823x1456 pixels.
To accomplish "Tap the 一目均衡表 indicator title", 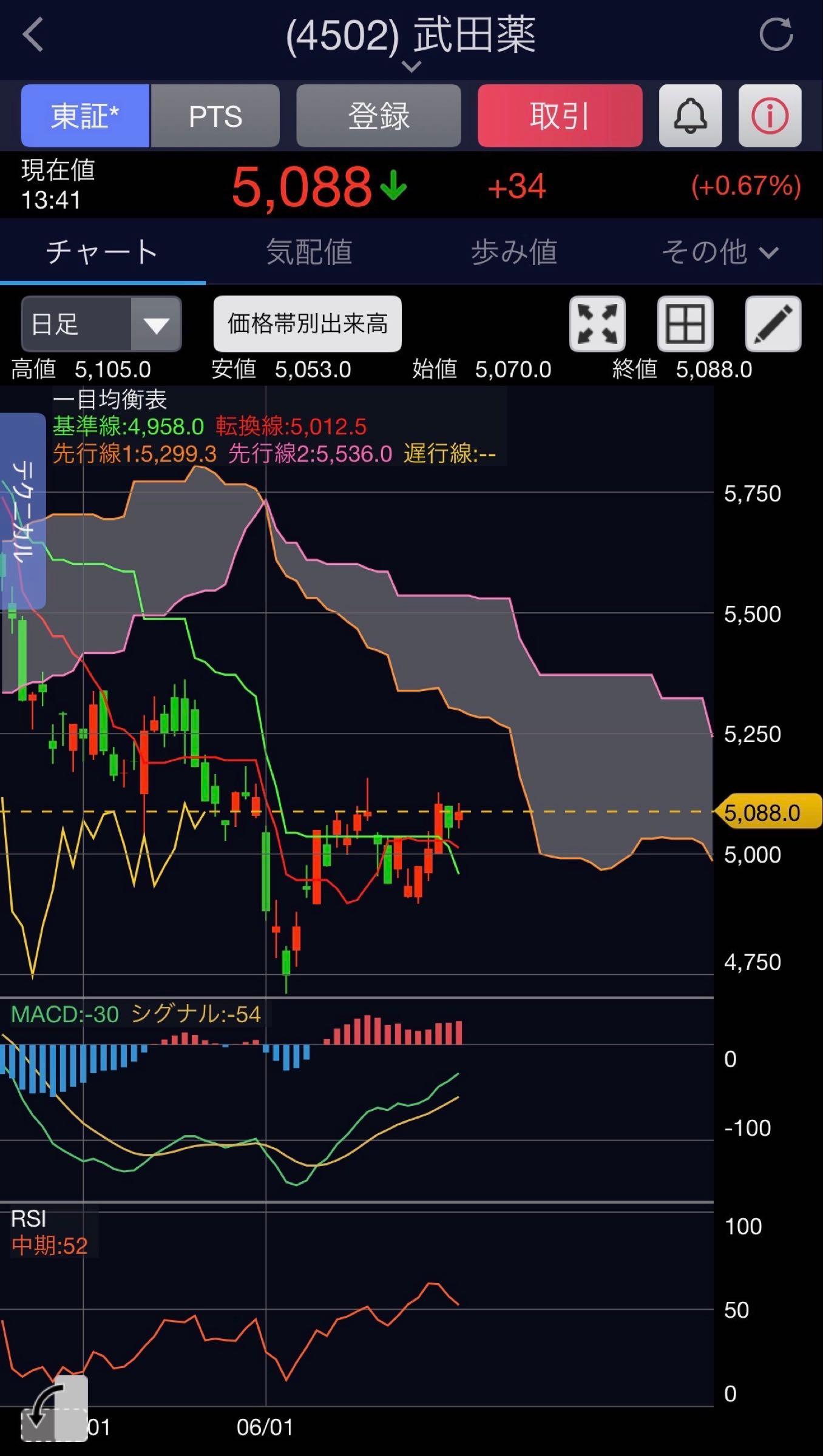I will (x=110, y=400).
